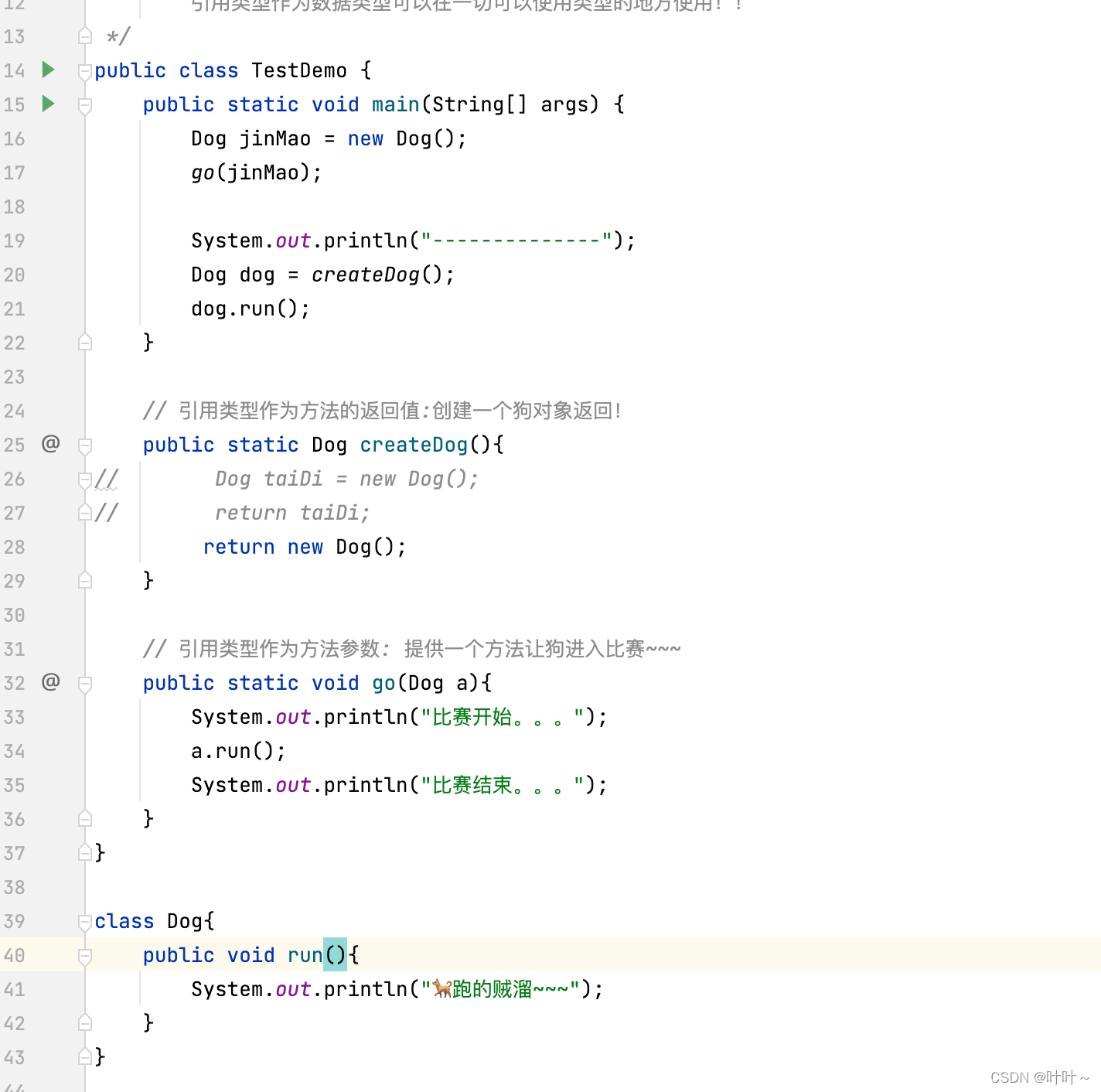Click the createDog method declaration name
1101x1092 pixels.
click(x=414, y=445)
